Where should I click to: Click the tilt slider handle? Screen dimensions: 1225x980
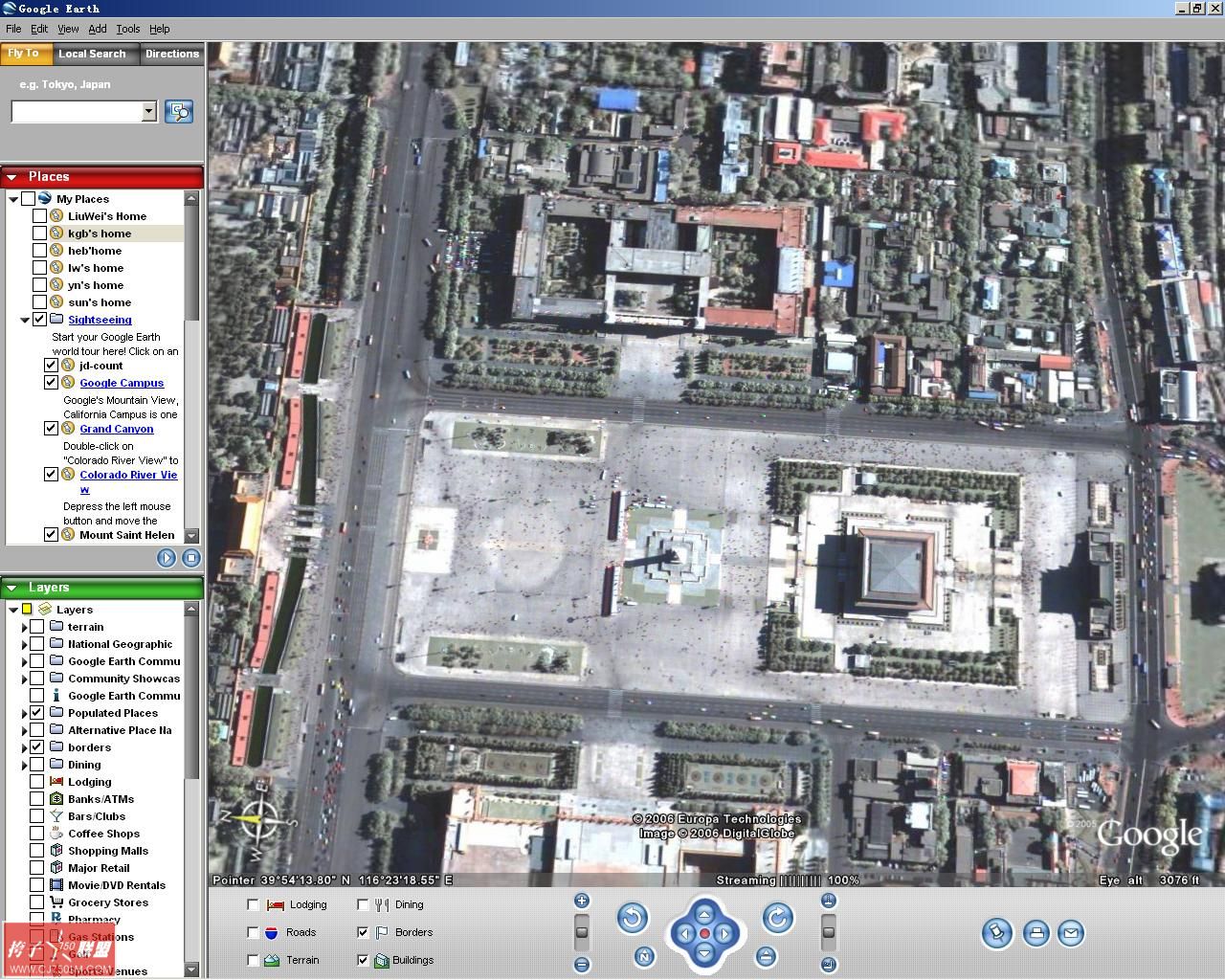click(829, 932)
